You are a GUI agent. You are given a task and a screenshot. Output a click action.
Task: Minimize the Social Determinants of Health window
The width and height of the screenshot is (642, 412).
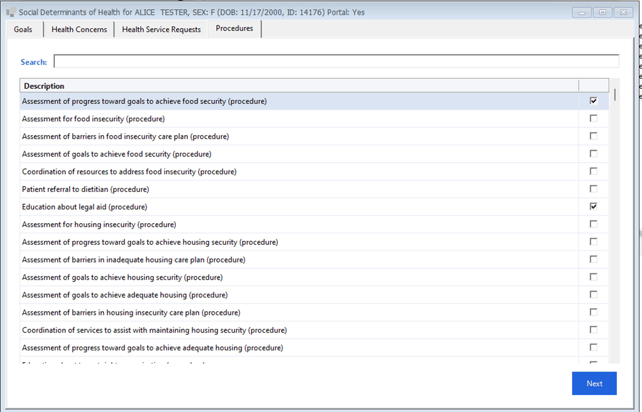coord(582,12)
